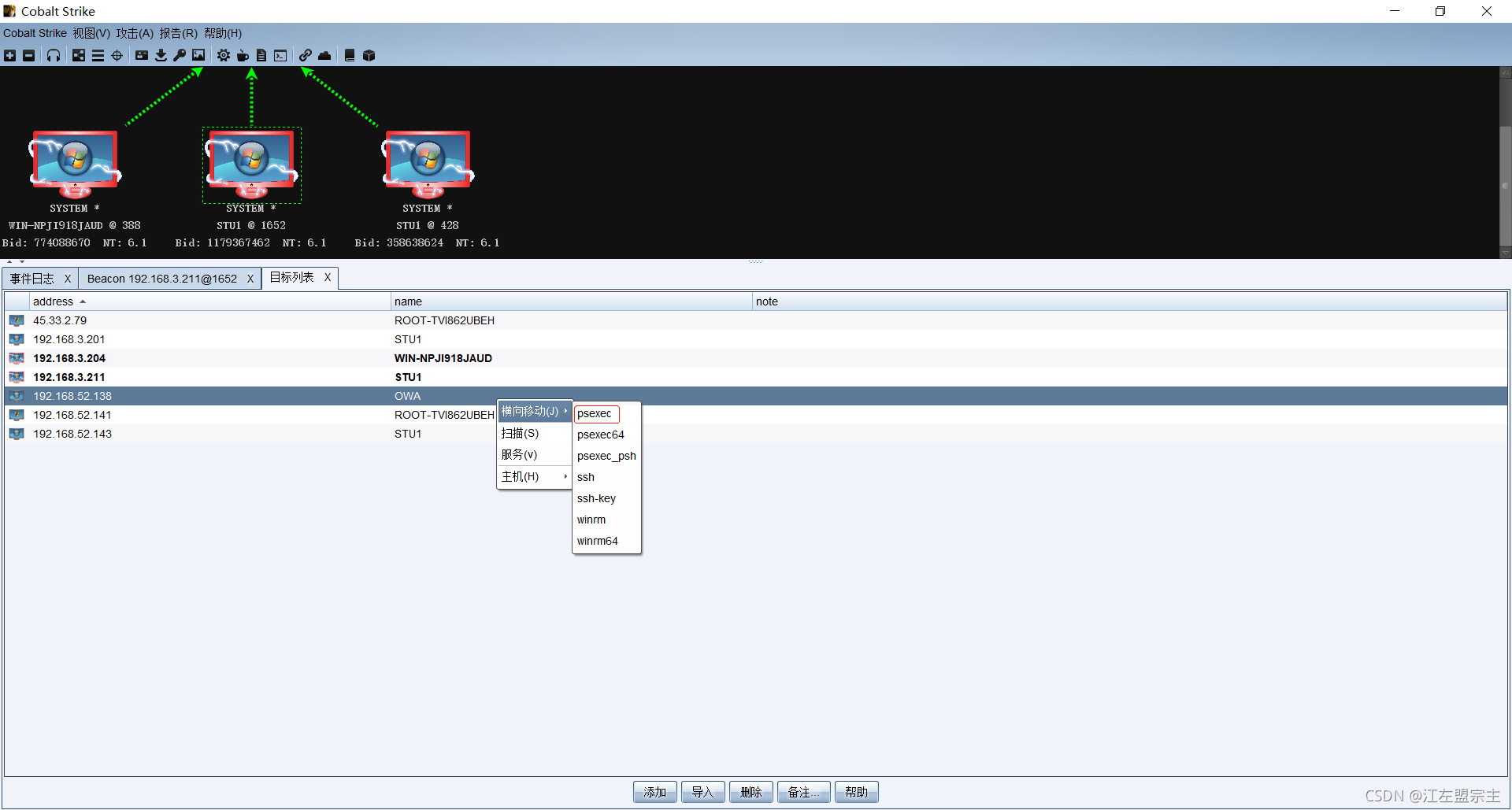This screenshot has height=810, width=1512.
Task: Sort by the address column header
Action: [x=209, y=301]
